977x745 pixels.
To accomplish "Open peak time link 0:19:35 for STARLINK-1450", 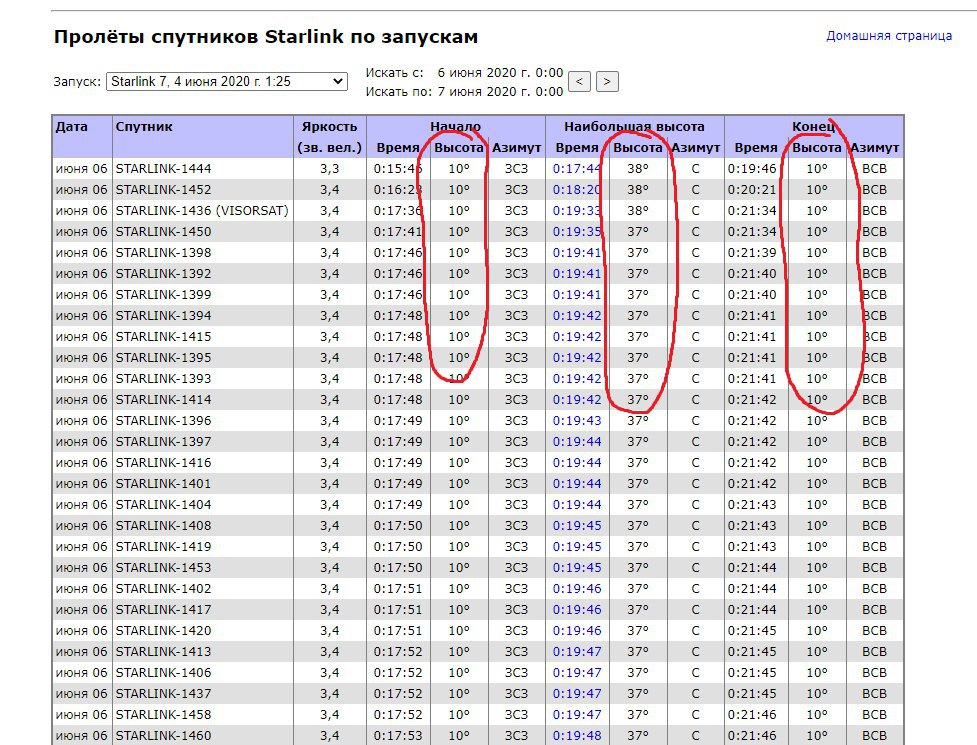I will (577, 232).
